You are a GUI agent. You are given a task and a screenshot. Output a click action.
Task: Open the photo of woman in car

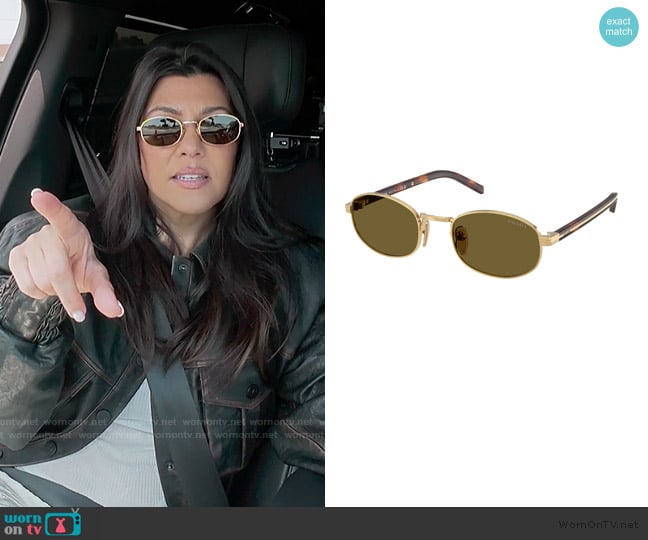pos(162,253)
